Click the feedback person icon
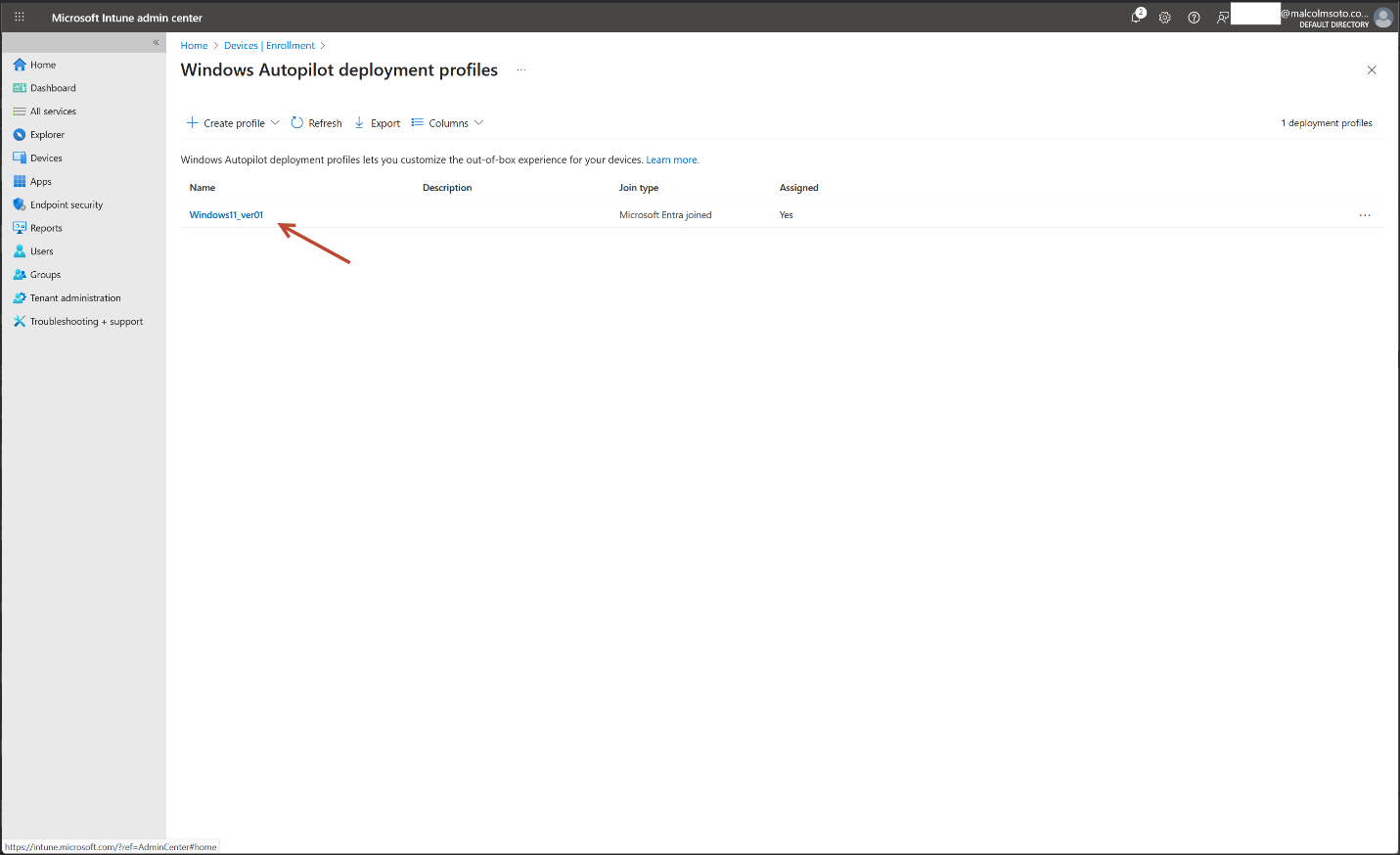 [1222, 18]
